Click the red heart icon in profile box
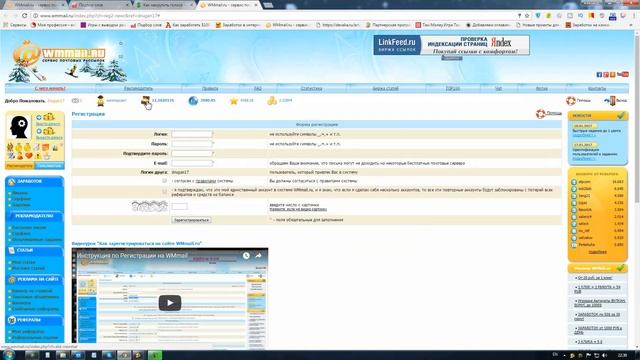The image size is (640, 360). [x=29, y=156]
